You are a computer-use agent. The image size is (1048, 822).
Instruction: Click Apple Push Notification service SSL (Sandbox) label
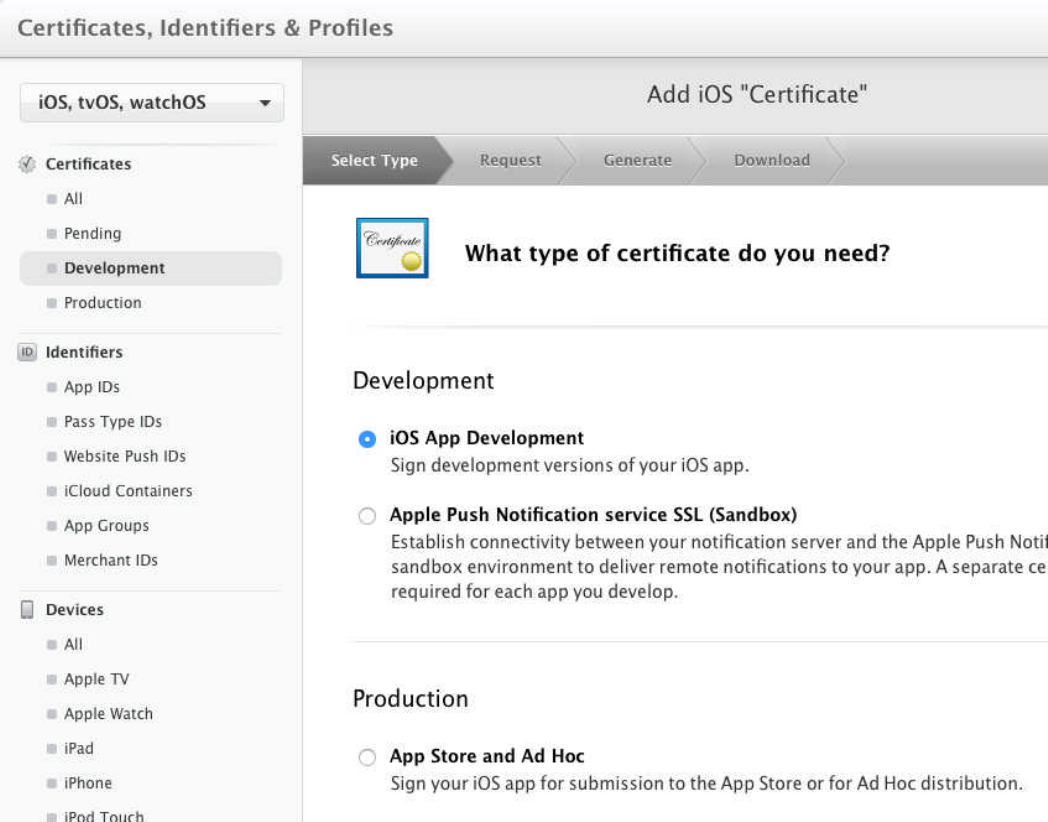pyautogui.click(x=594, y=515)
